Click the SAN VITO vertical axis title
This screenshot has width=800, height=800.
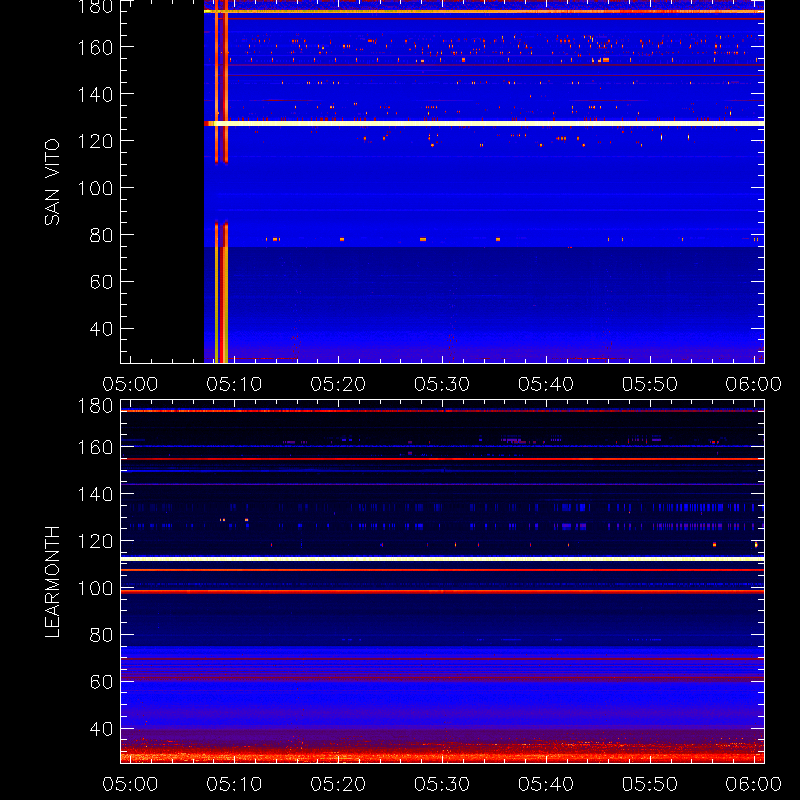[52, 182]
